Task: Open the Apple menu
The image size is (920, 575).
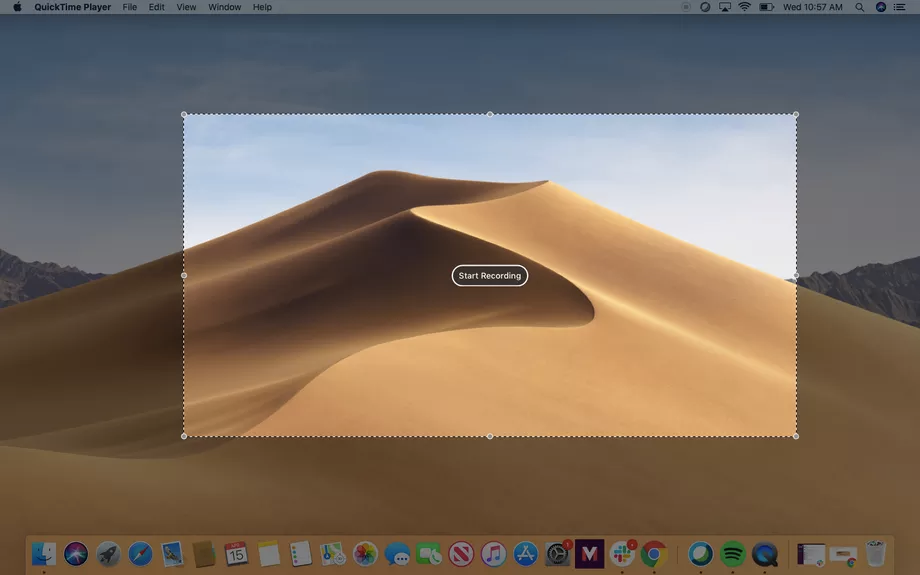Action: coord(17,7)
